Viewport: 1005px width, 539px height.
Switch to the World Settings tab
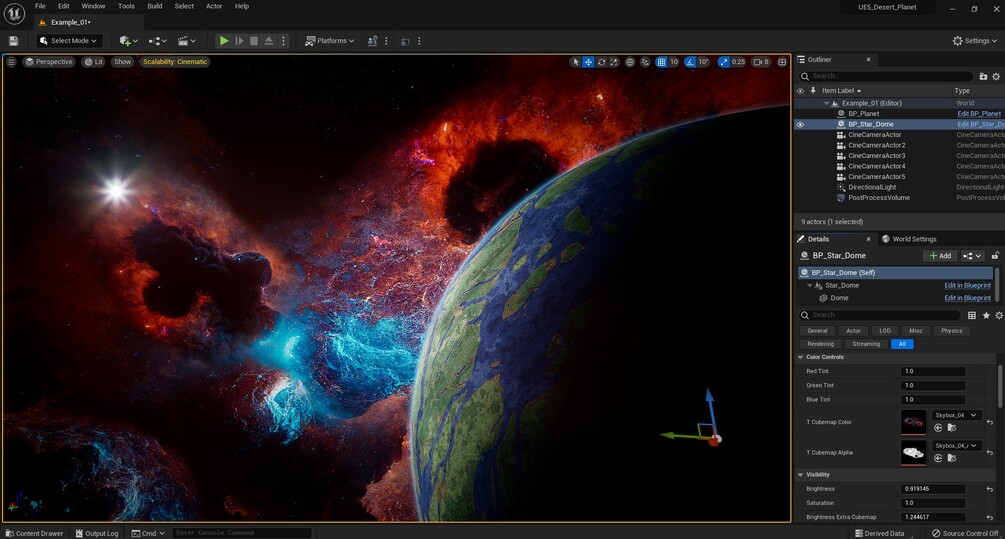click(909, 239)
